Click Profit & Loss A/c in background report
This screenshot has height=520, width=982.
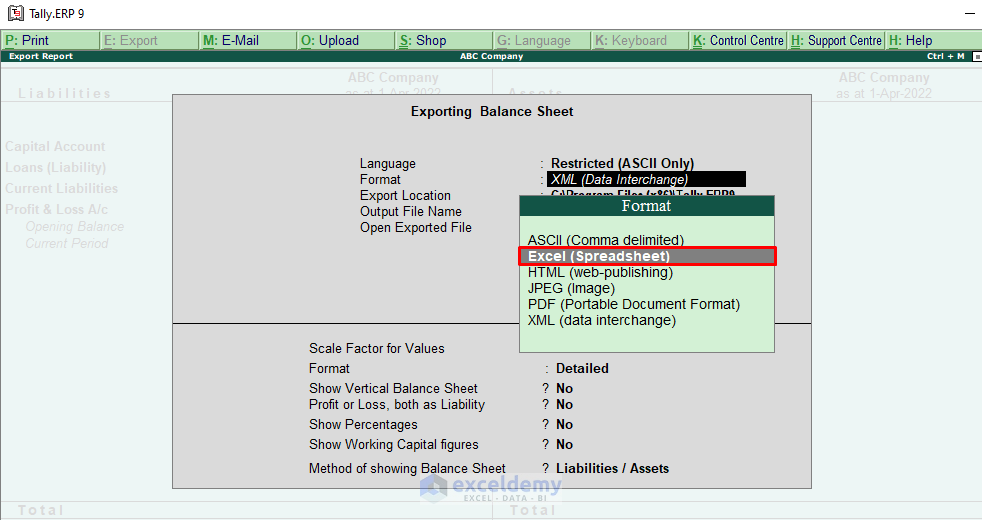point(56,210)
